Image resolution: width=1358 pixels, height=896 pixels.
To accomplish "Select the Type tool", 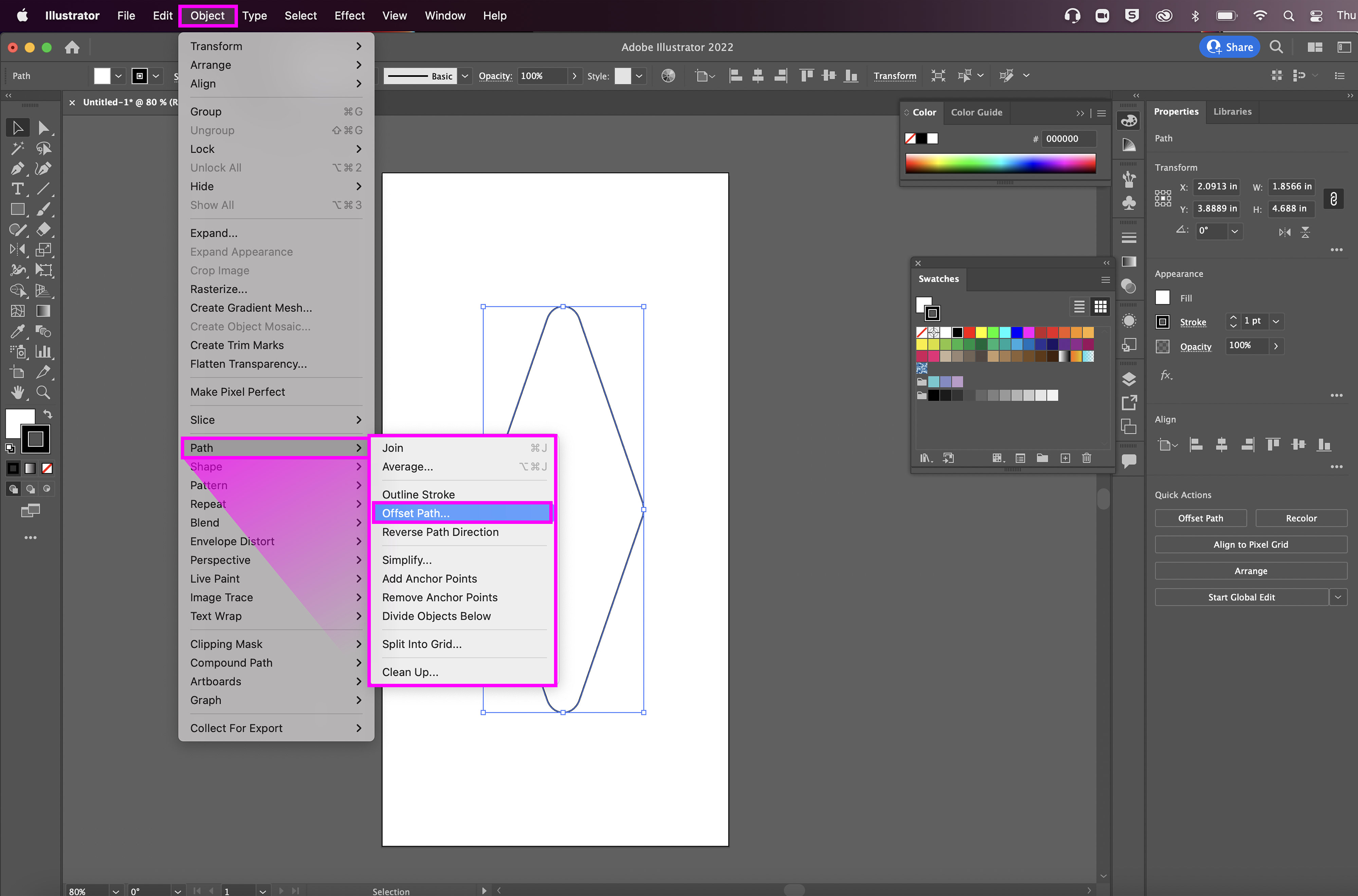I will click(x=17, y=189).
